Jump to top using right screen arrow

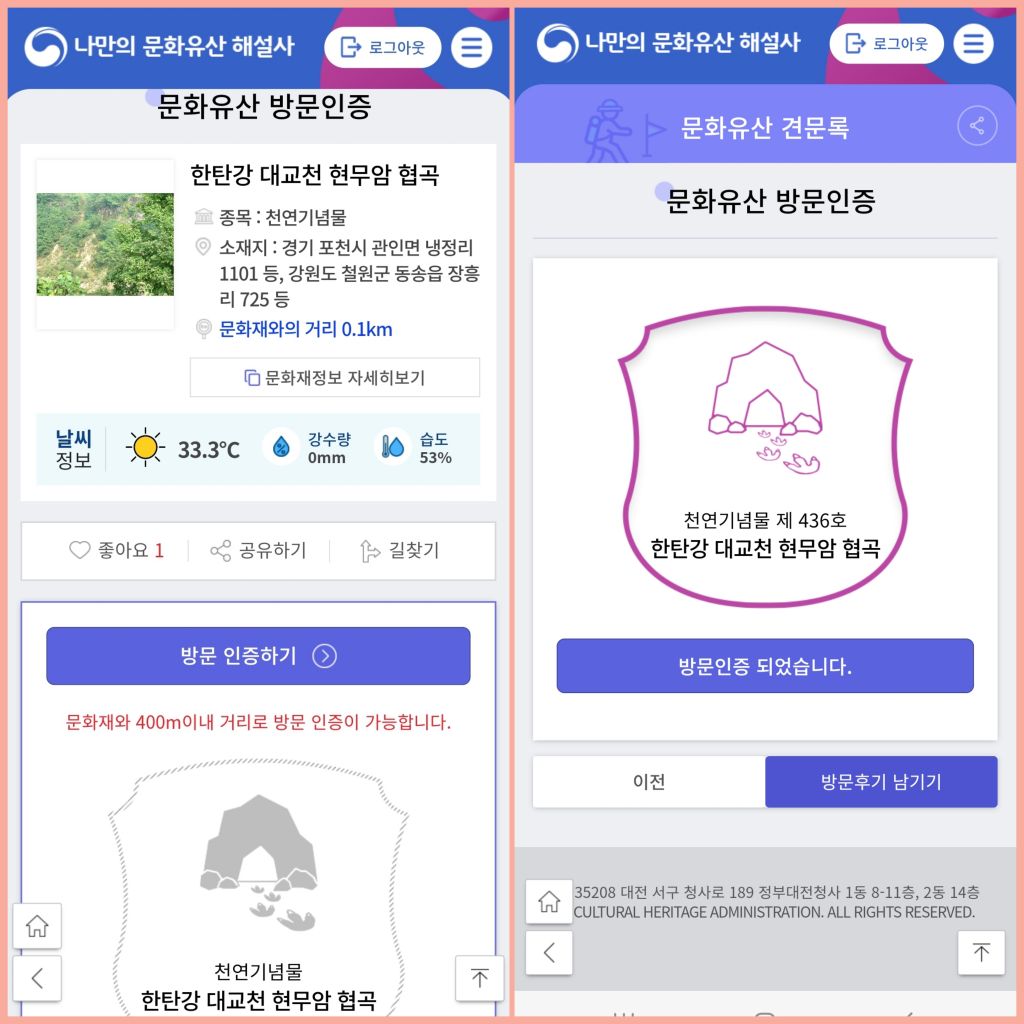pyautogui.click(x=981, y=952)
